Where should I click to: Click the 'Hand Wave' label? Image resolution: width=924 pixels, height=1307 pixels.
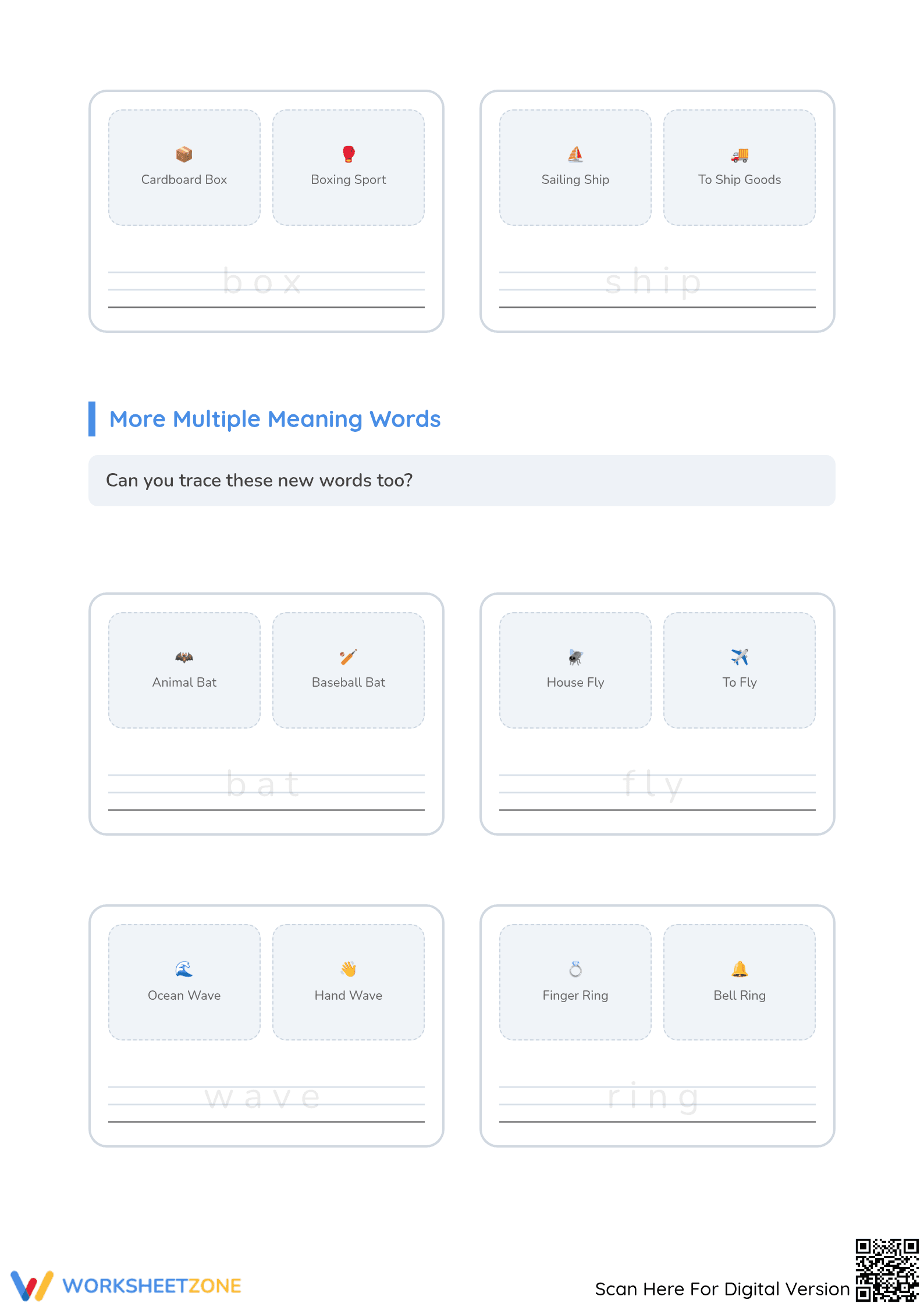tap(349, 996)
